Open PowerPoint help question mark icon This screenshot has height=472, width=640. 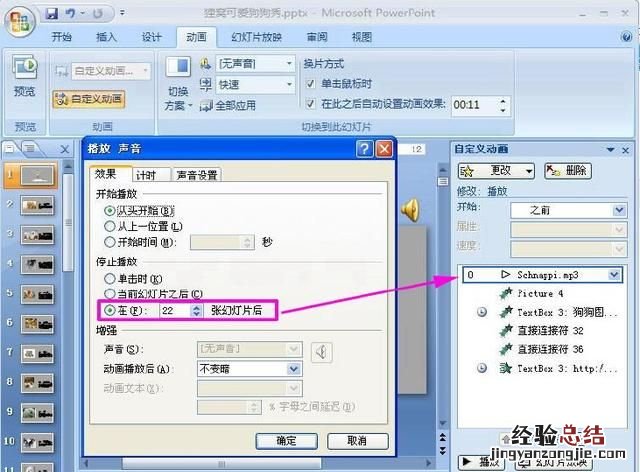pyautogui.click(x=626, y=37)
